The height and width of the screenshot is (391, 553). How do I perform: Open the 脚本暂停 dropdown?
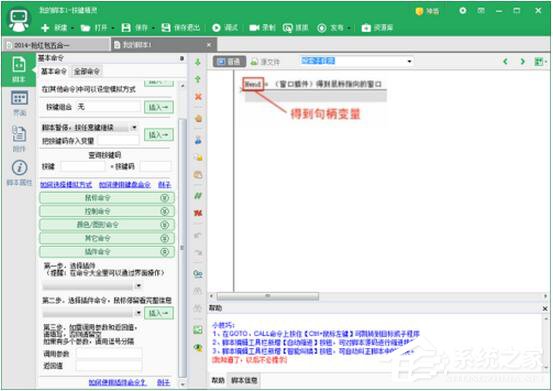coord(134,128)
